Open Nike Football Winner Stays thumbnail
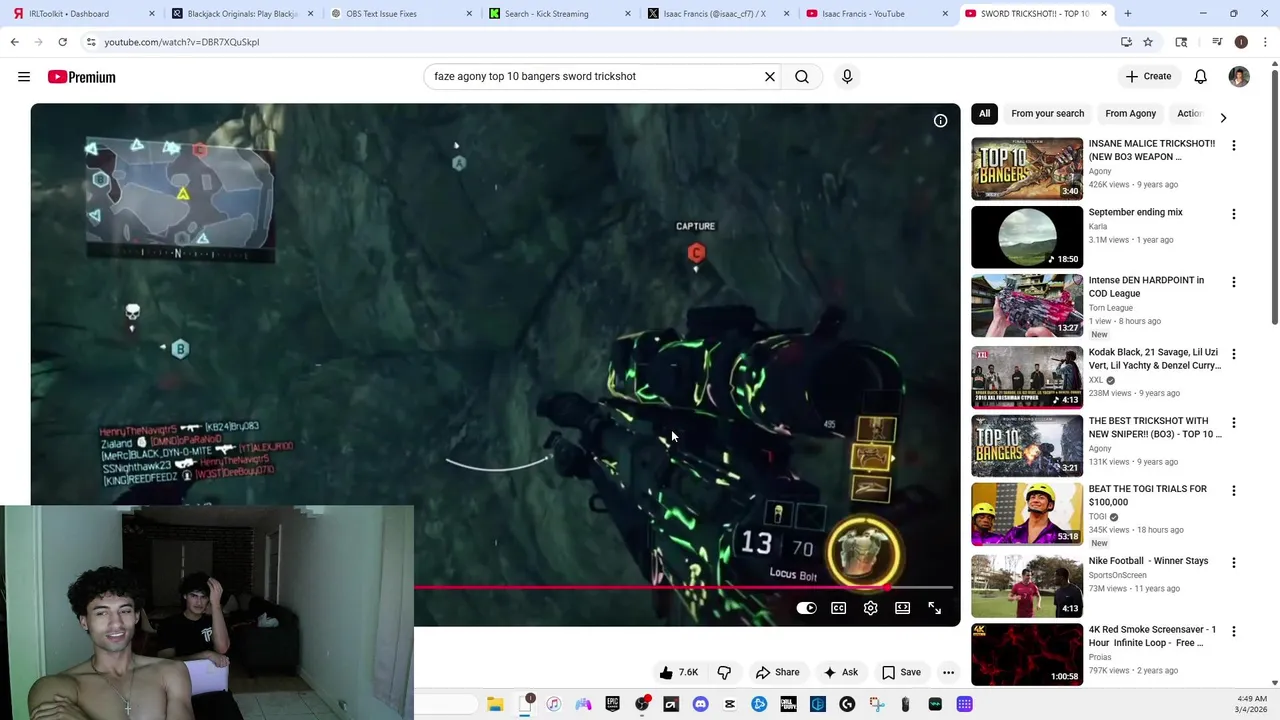Viewport: 1280px width, 720px height. (1027, 586)
